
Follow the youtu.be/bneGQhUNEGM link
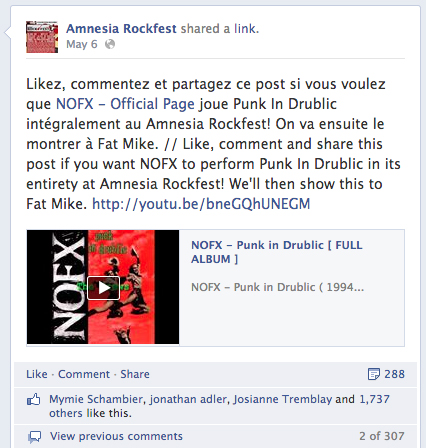(201, 204)
